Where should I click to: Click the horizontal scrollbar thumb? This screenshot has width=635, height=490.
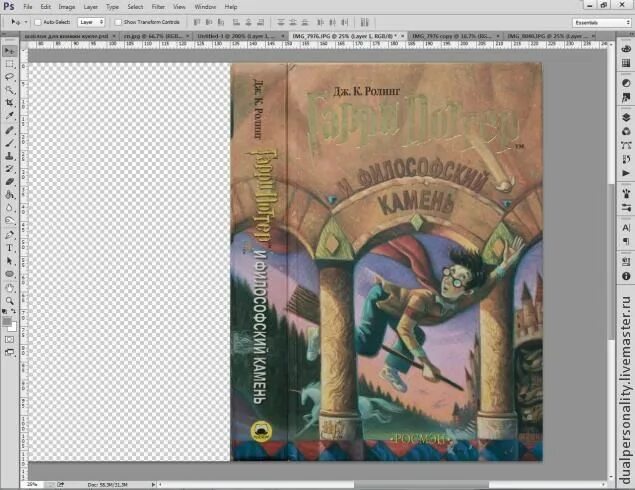coord(421,484)
